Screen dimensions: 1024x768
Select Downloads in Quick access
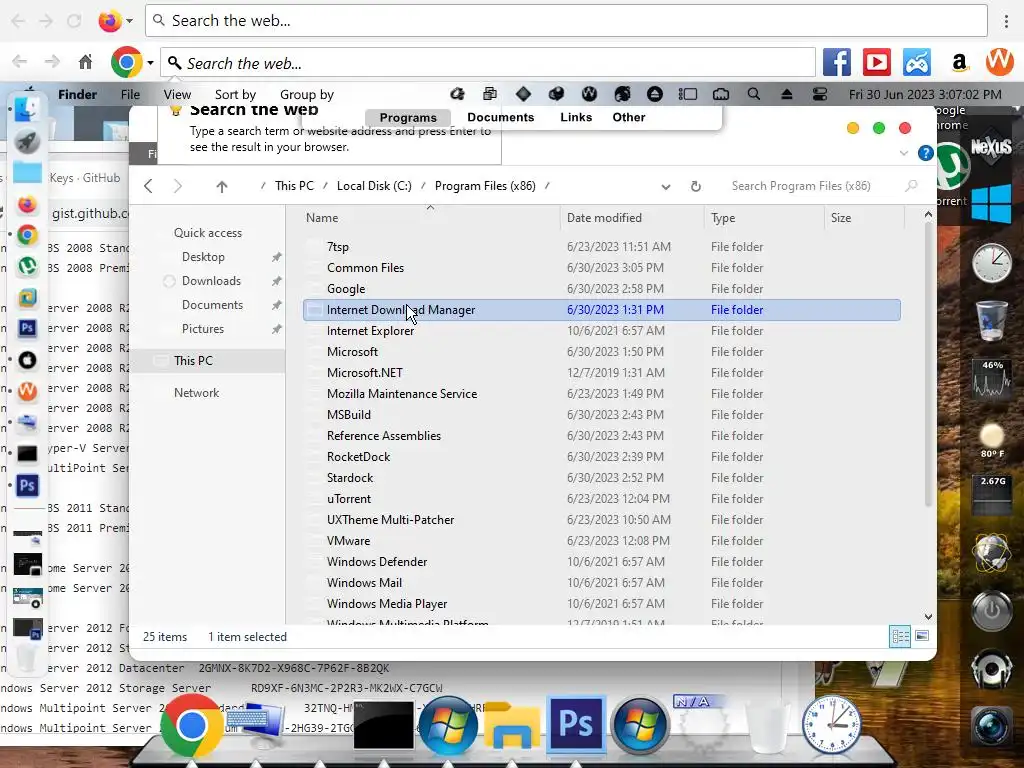[212, 281]
